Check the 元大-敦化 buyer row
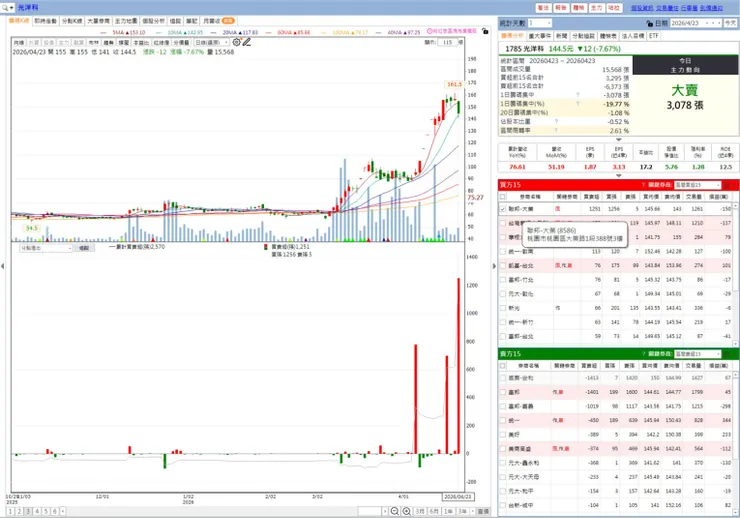 [x=503, y=294]
